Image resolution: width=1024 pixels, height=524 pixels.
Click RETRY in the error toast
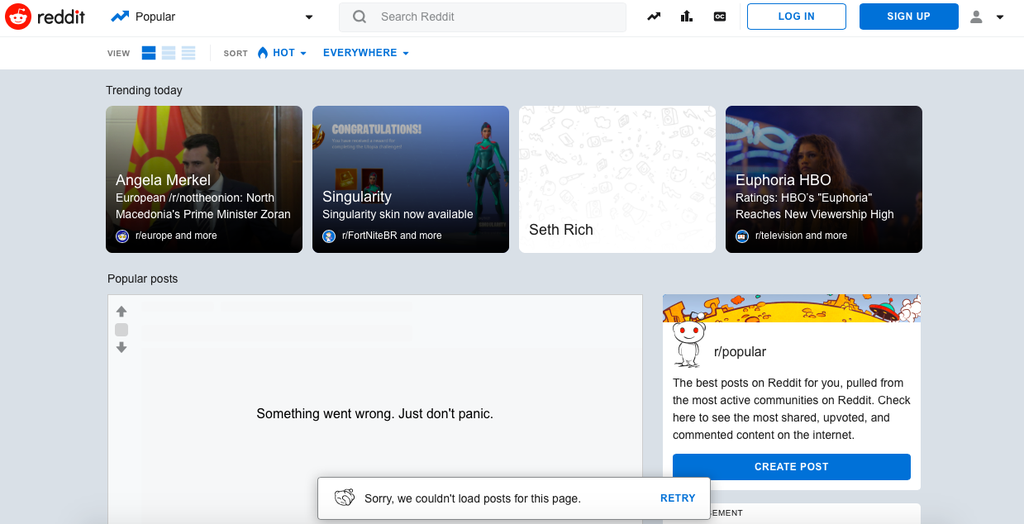[x=677, y=498]
